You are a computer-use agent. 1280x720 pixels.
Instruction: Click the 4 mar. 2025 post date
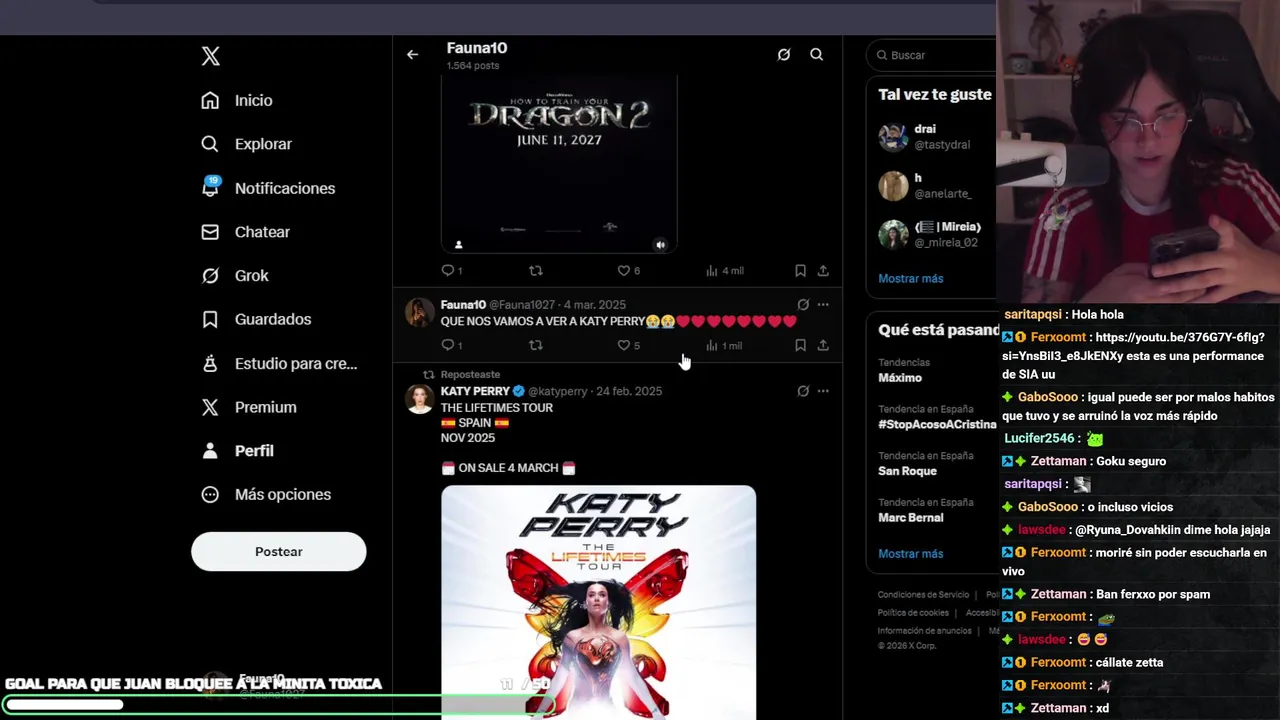(x=594, y=305)
